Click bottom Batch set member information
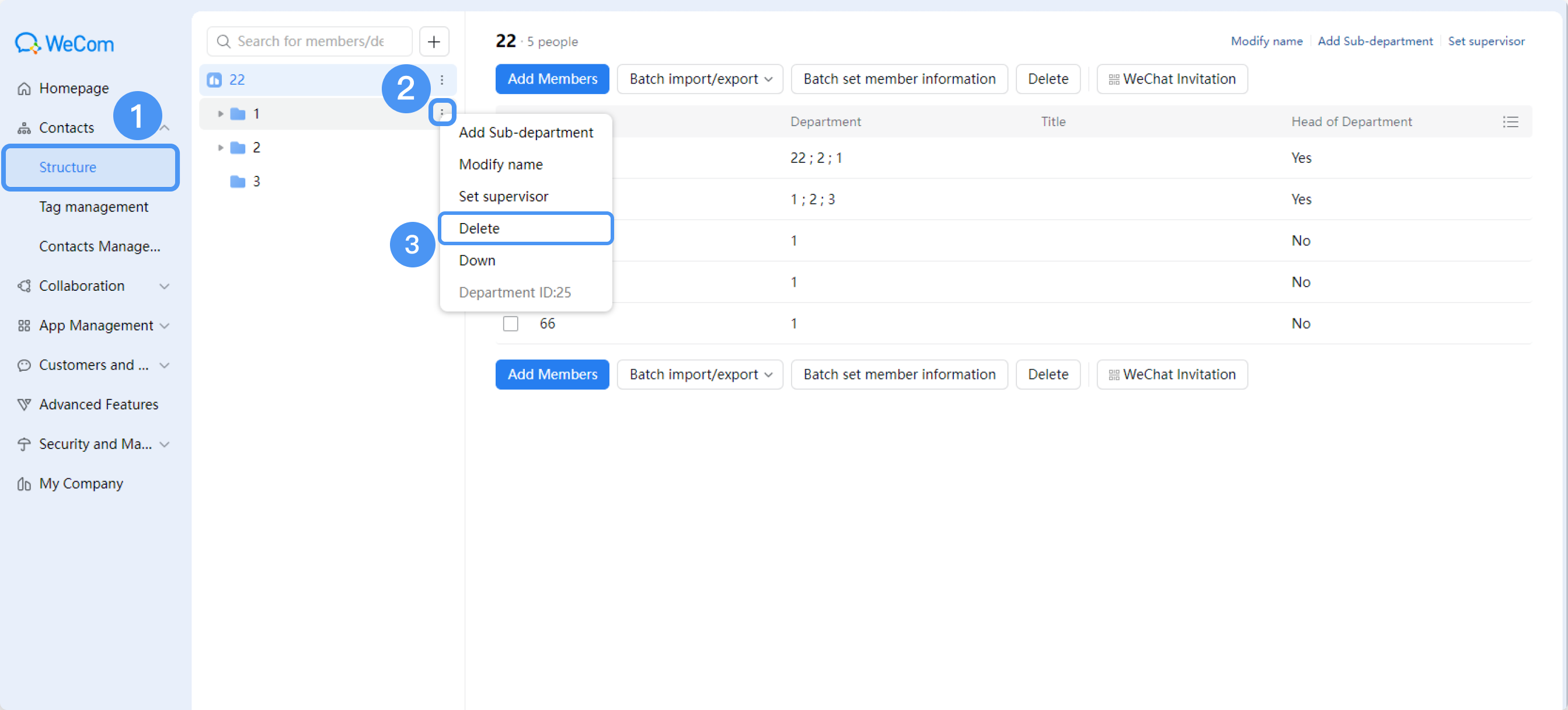 point(900,374)
